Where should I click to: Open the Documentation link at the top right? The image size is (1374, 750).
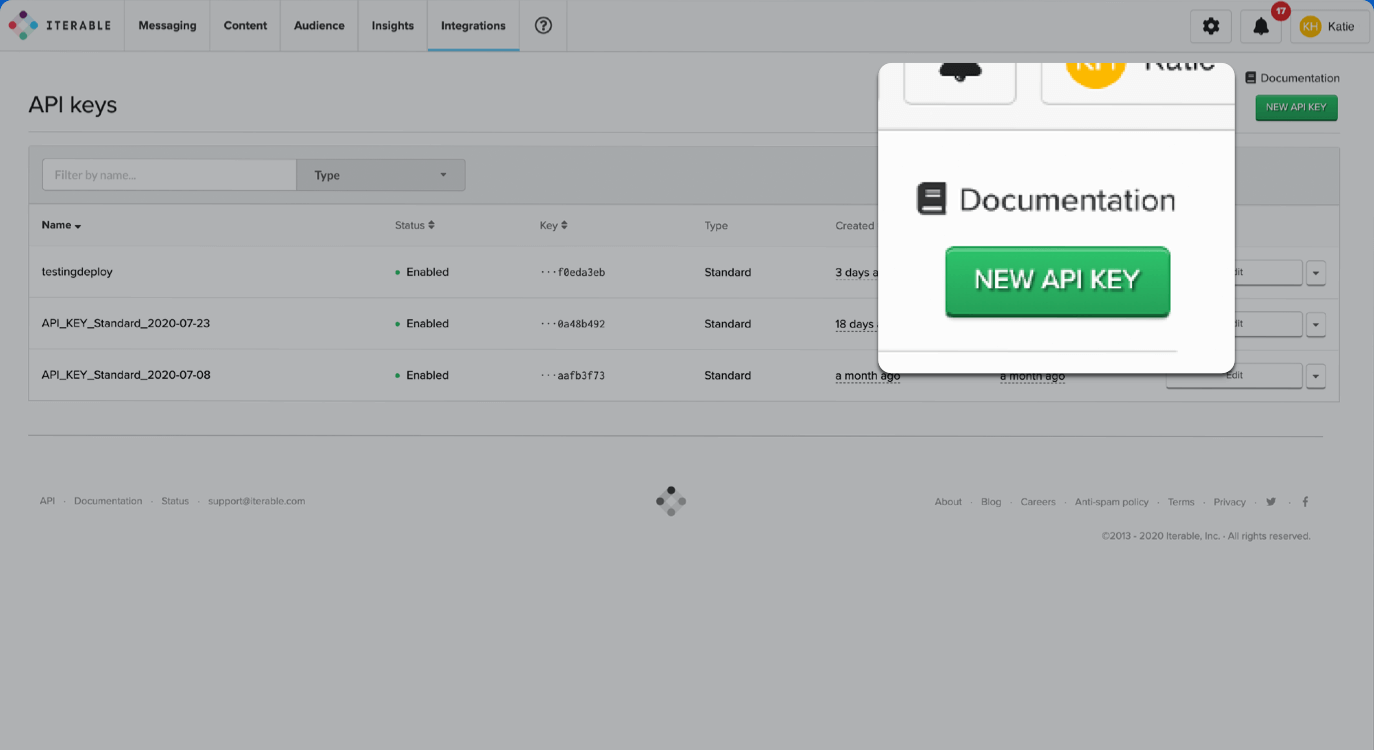pyautogui.click(x=1292, y=78)
